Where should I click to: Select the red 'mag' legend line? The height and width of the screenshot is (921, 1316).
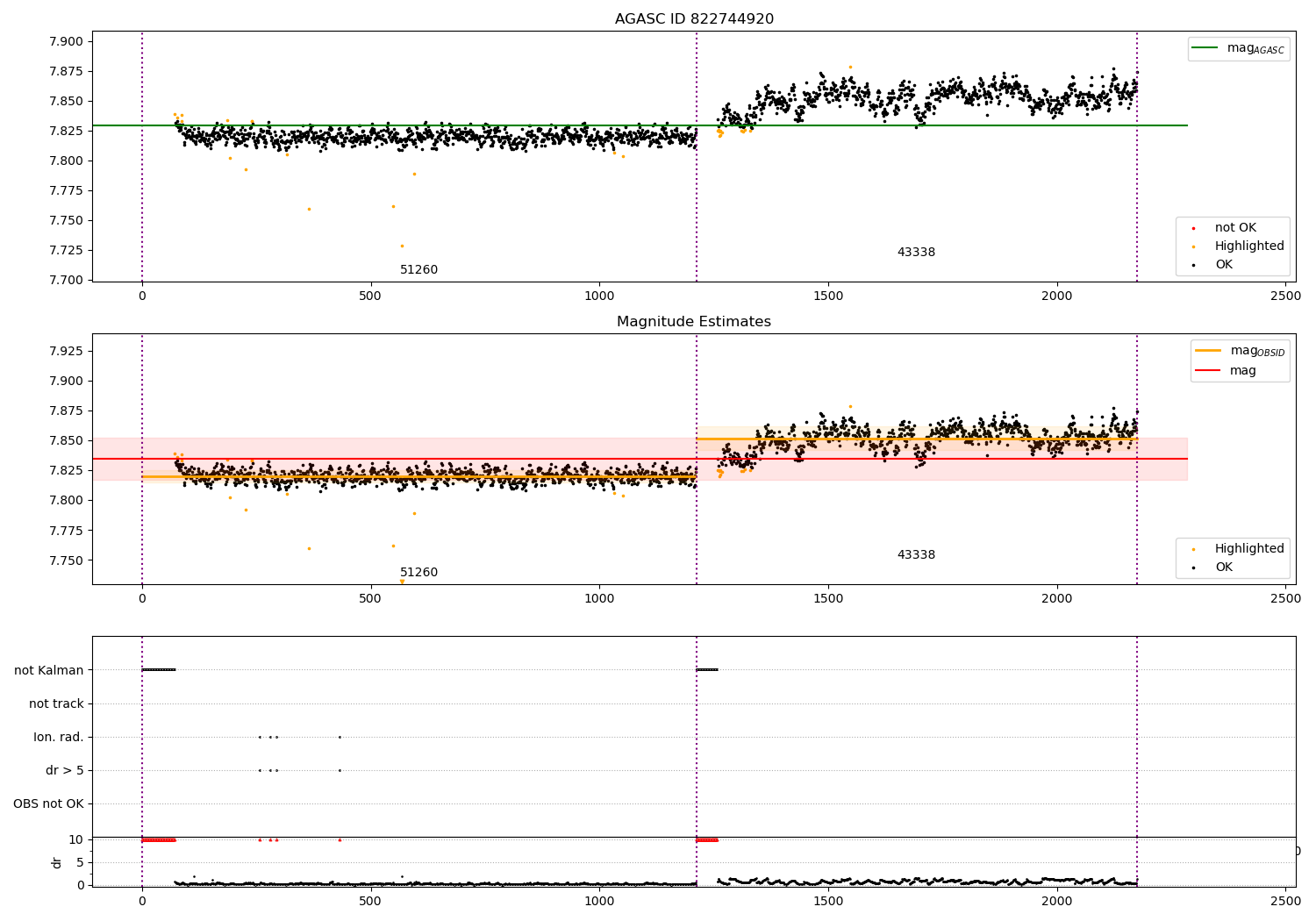[1208, 371]
